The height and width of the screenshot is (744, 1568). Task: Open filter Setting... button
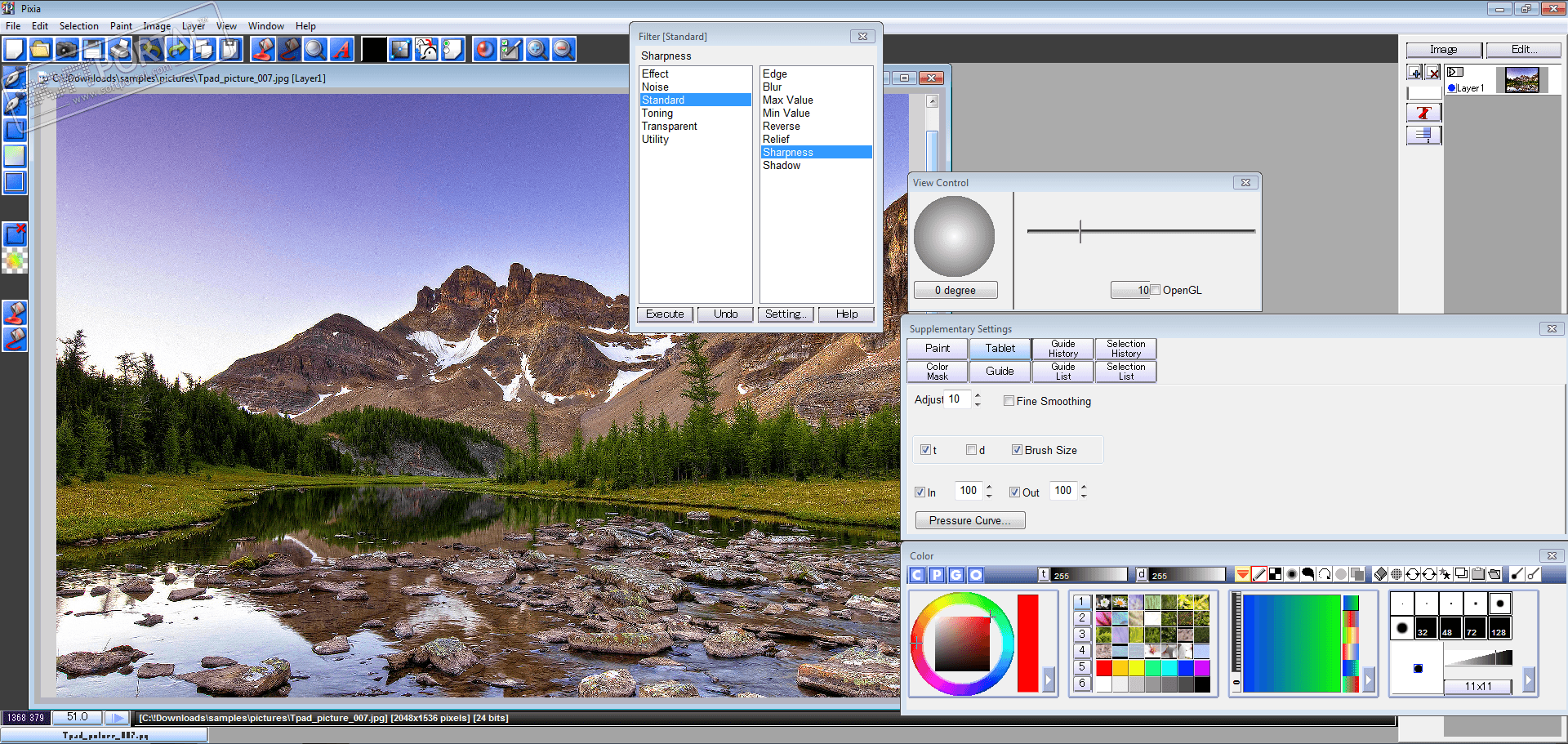tap(786, 314)
